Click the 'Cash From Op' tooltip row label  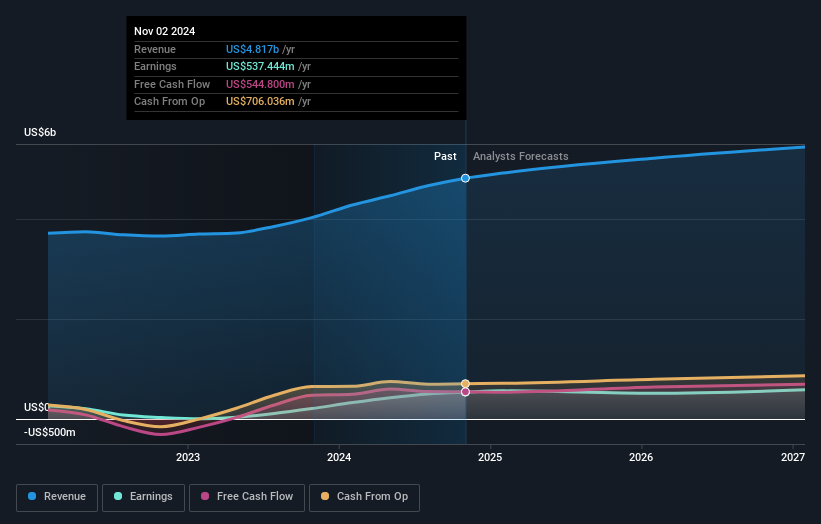[169, 102]
